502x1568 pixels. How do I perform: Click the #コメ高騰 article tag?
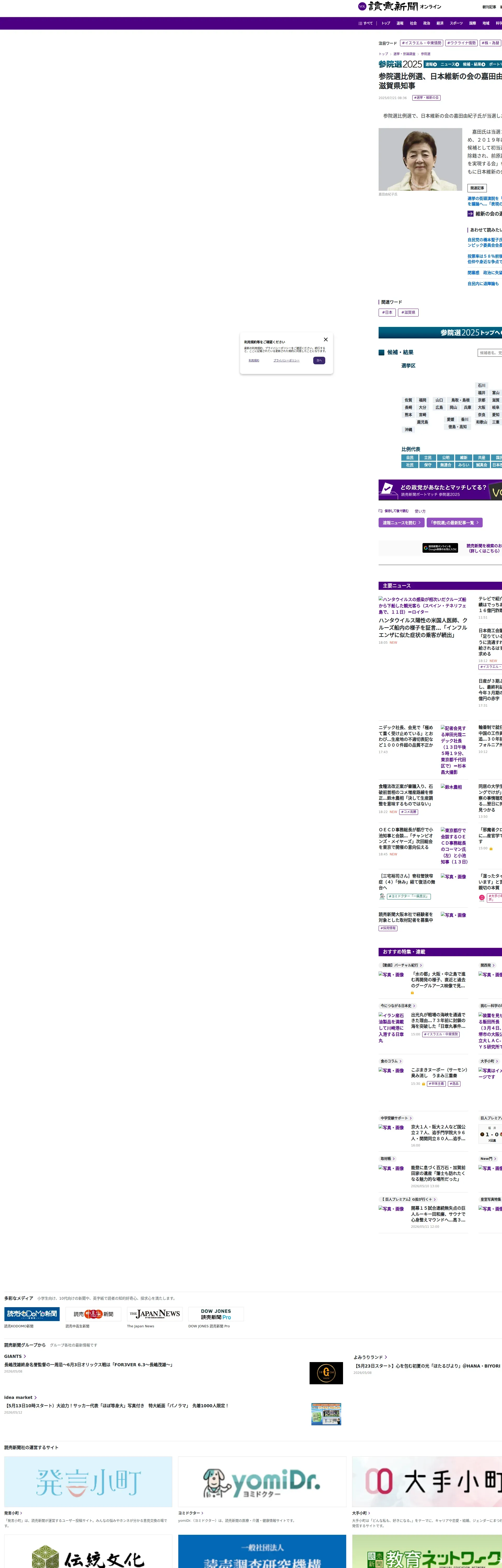(x=409, y=812)
